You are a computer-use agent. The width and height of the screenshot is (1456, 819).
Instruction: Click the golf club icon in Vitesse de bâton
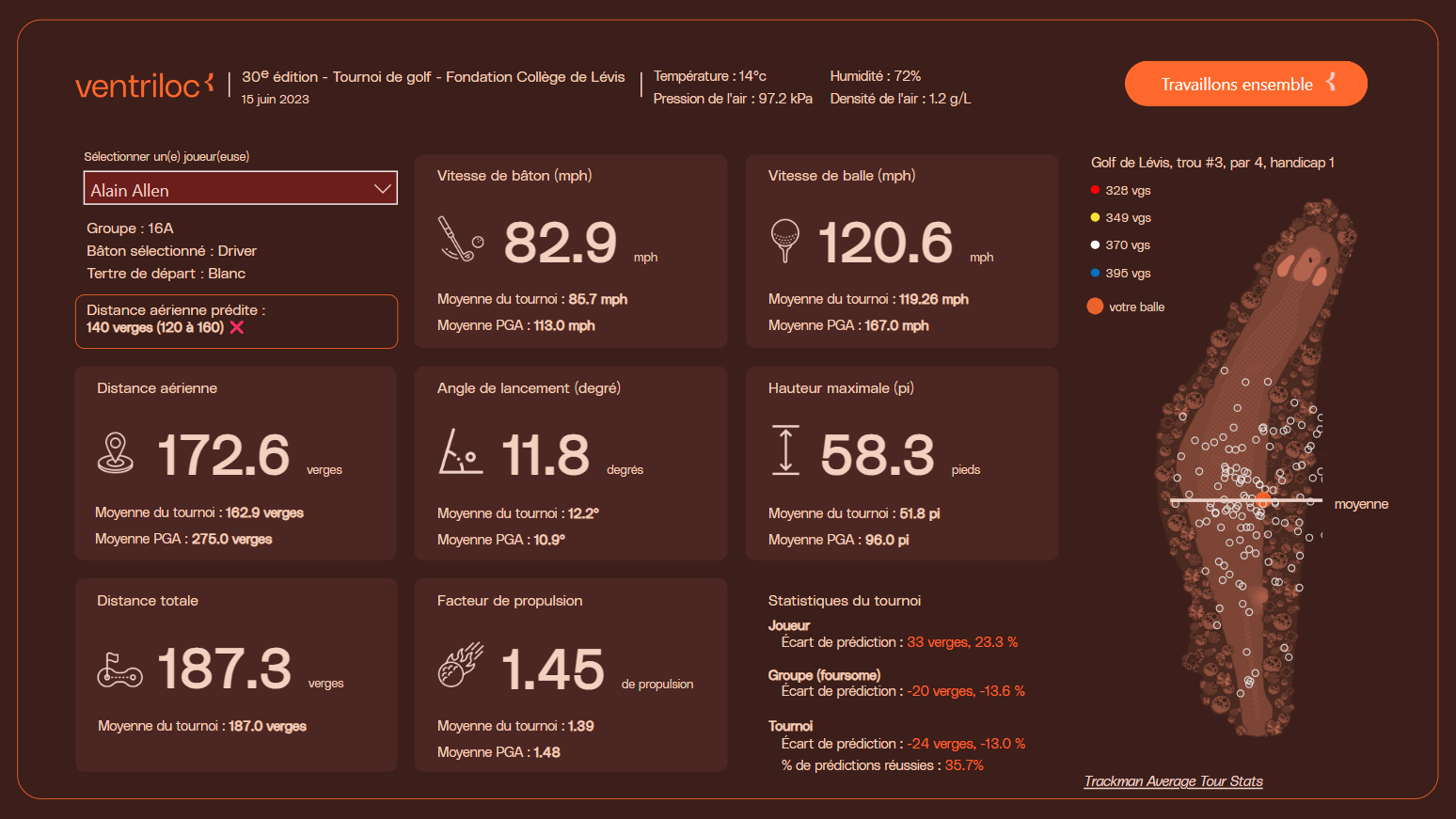coord(460,239)
